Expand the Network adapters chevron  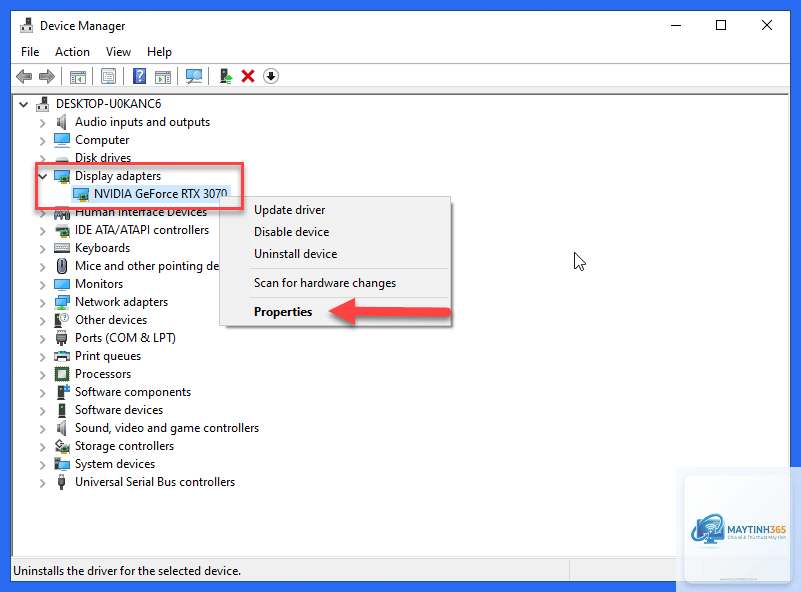[43, 302]
